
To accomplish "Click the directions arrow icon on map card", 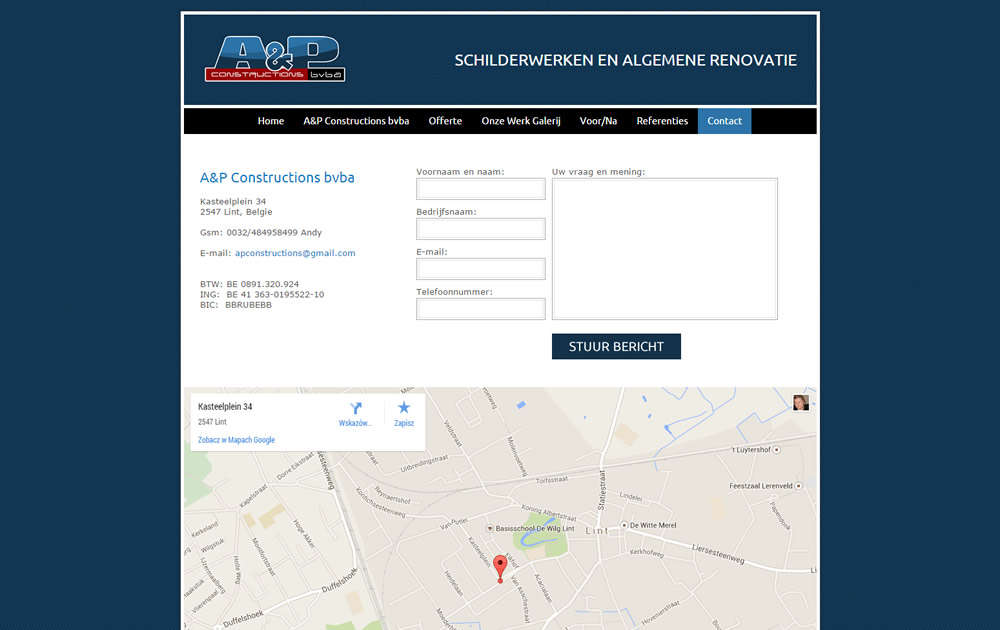I will point(356,408).
